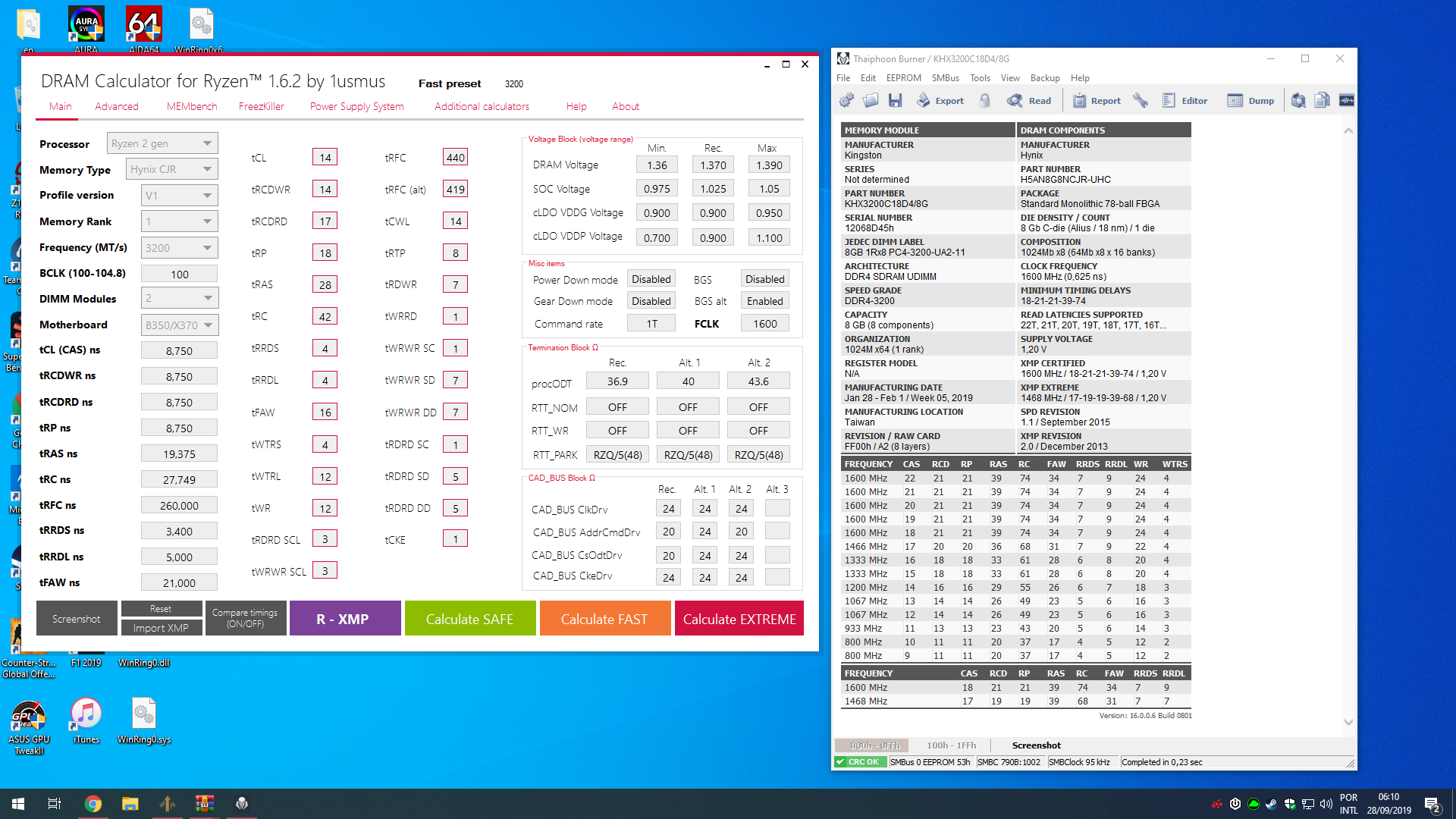Click the volume speaker tray icon
This screenshot has height=819, width=1456.
(1326, 804)
